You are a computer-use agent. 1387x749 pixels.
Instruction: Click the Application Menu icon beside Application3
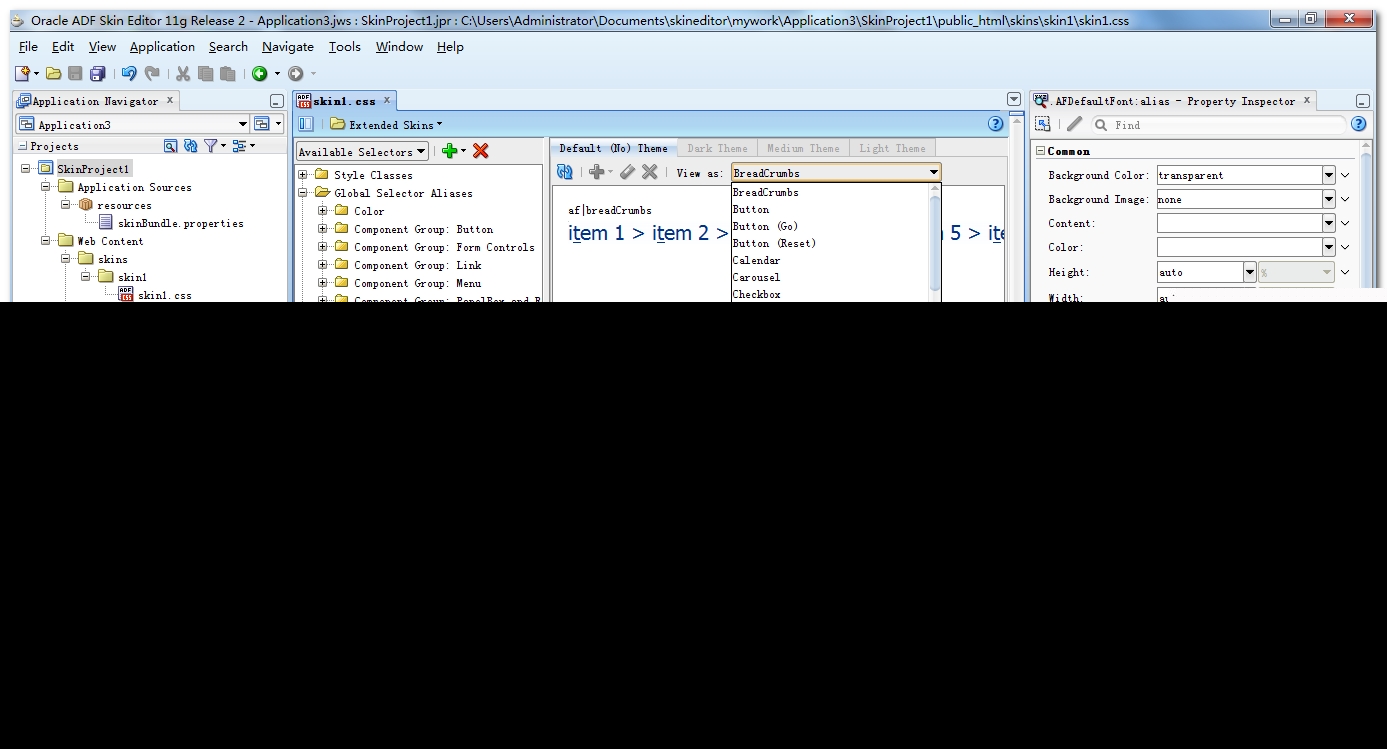[x=266, y=124]
